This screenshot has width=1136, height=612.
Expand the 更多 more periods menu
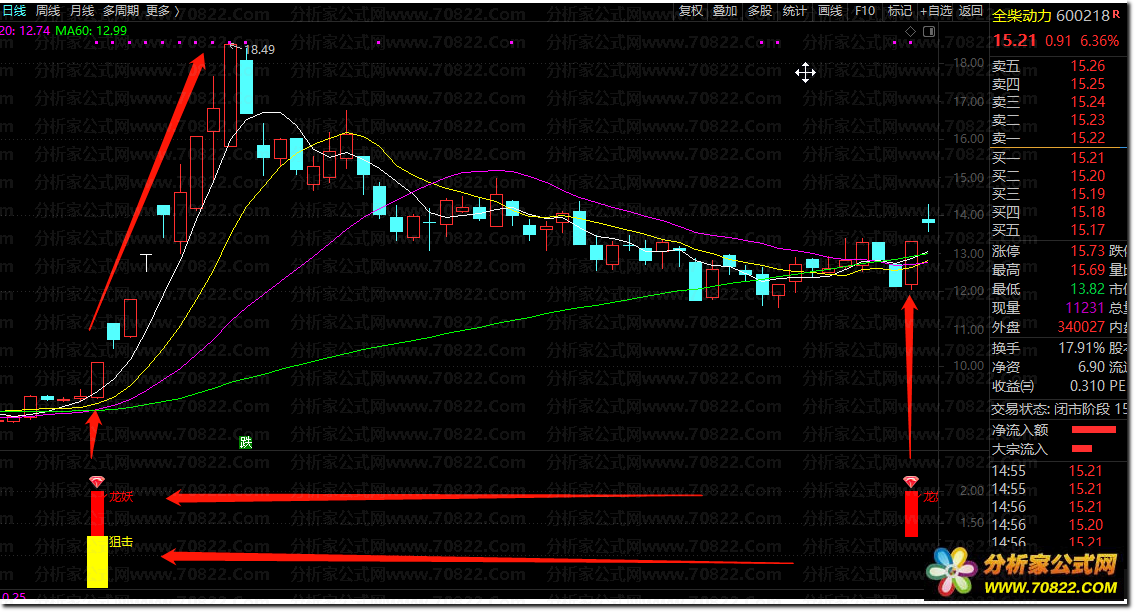click(x=162, y=11)
